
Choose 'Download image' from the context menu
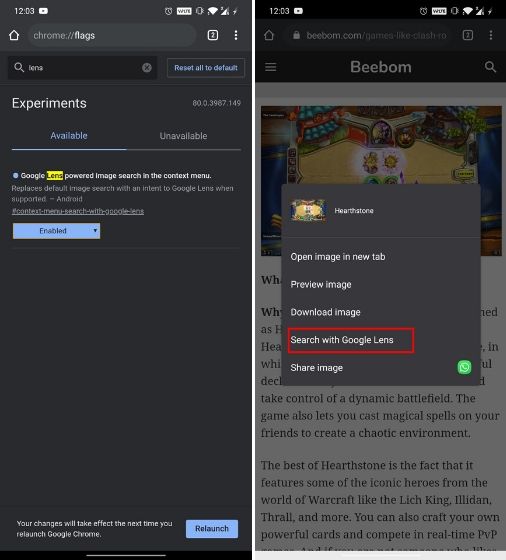[325, 312]
